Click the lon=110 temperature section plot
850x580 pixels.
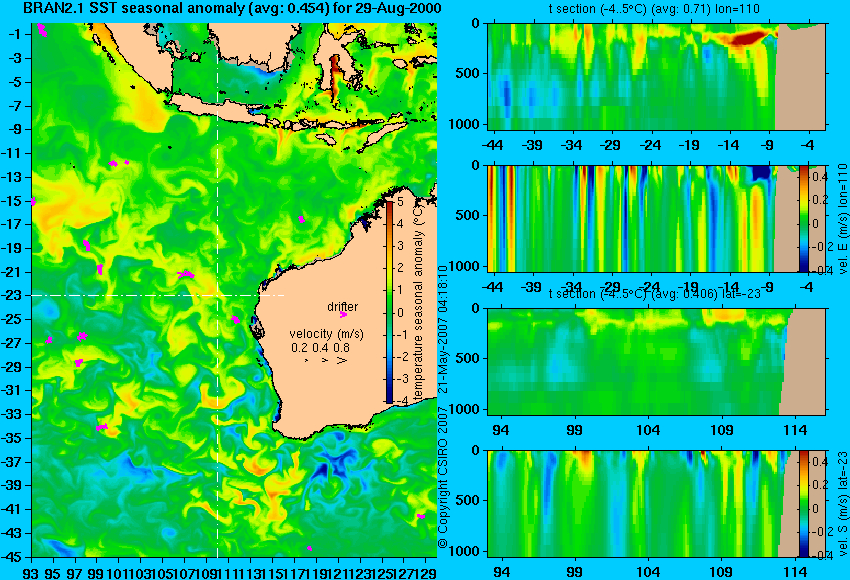click(656, 76)
